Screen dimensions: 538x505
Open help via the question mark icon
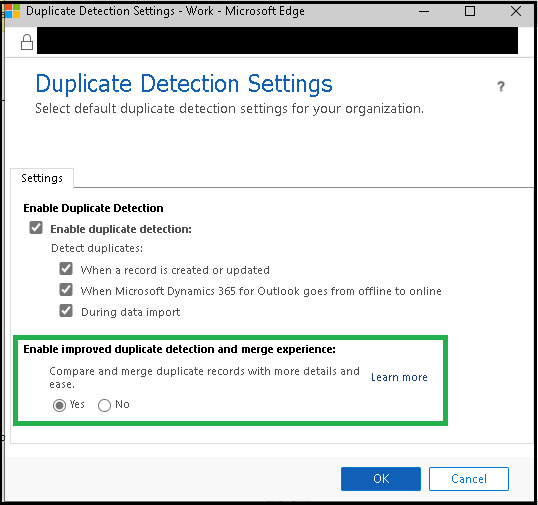501,86
